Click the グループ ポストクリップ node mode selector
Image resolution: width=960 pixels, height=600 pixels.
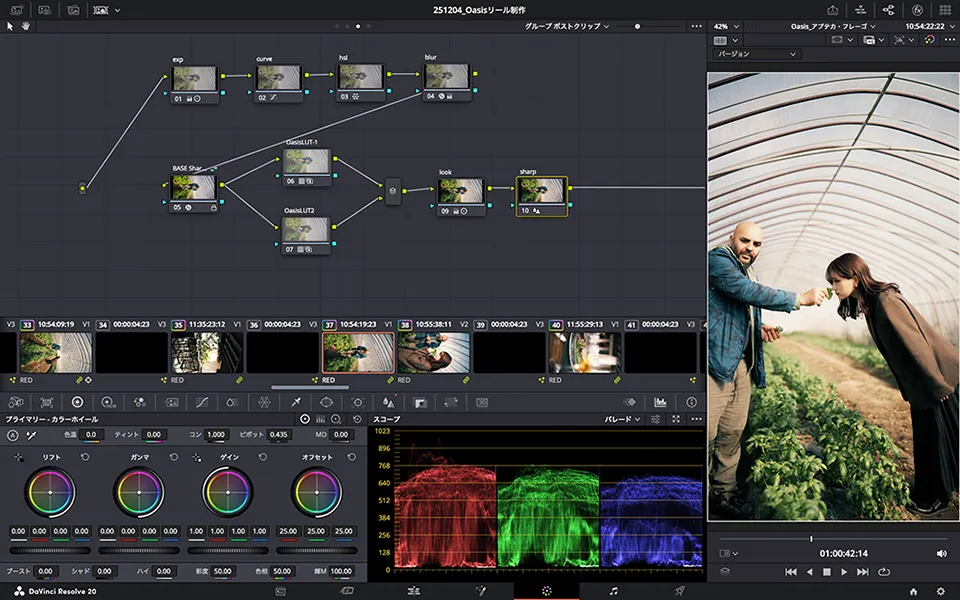coord(566,25)
